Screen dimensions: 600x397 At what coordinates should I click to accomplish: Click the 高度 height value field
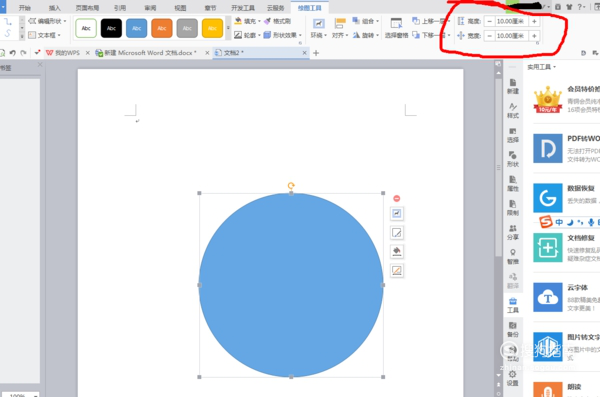[512, 21]
